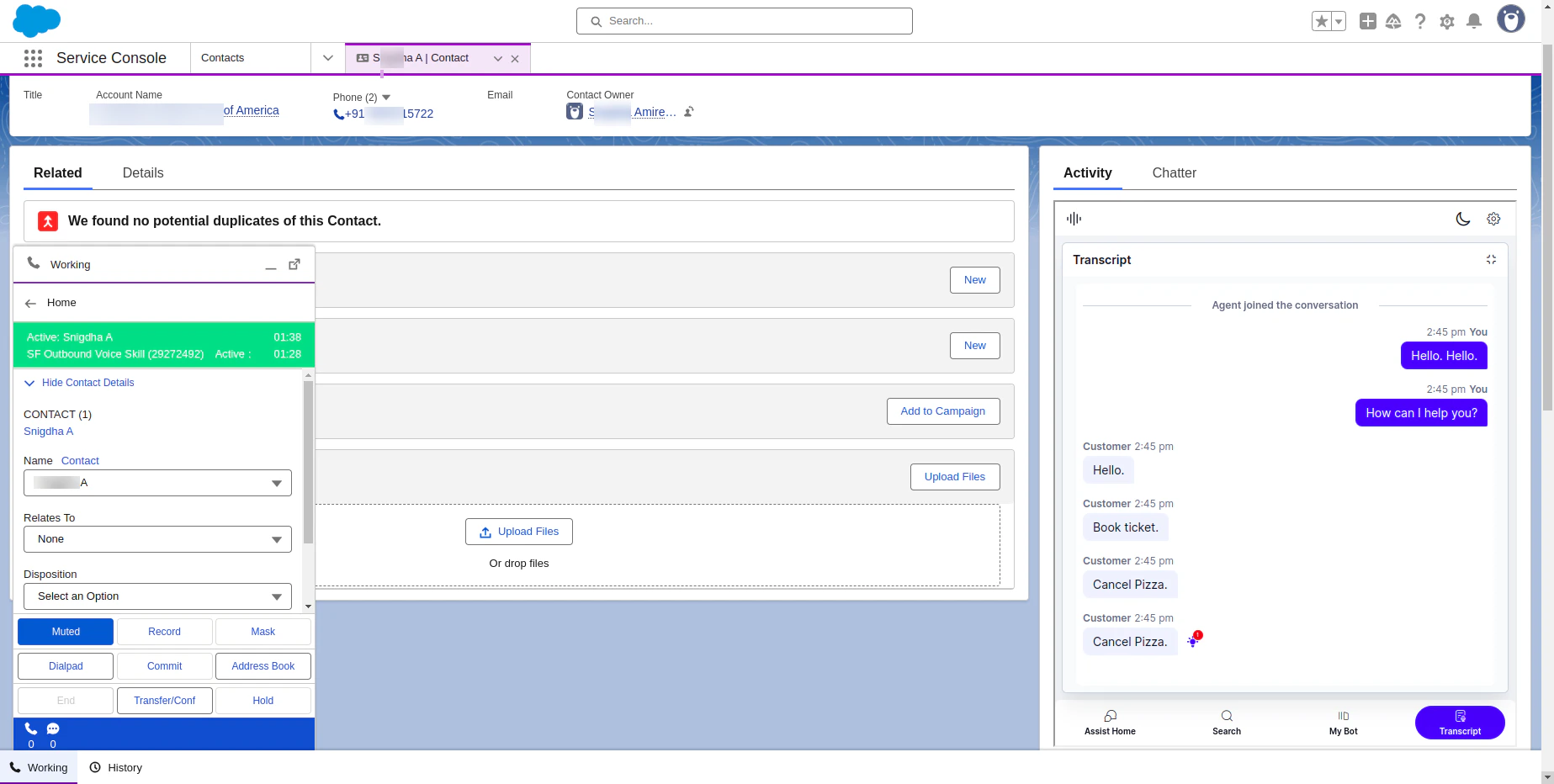Open the notifications bell
Screen dimensions: 1554x784
[x=1474, y=21]
